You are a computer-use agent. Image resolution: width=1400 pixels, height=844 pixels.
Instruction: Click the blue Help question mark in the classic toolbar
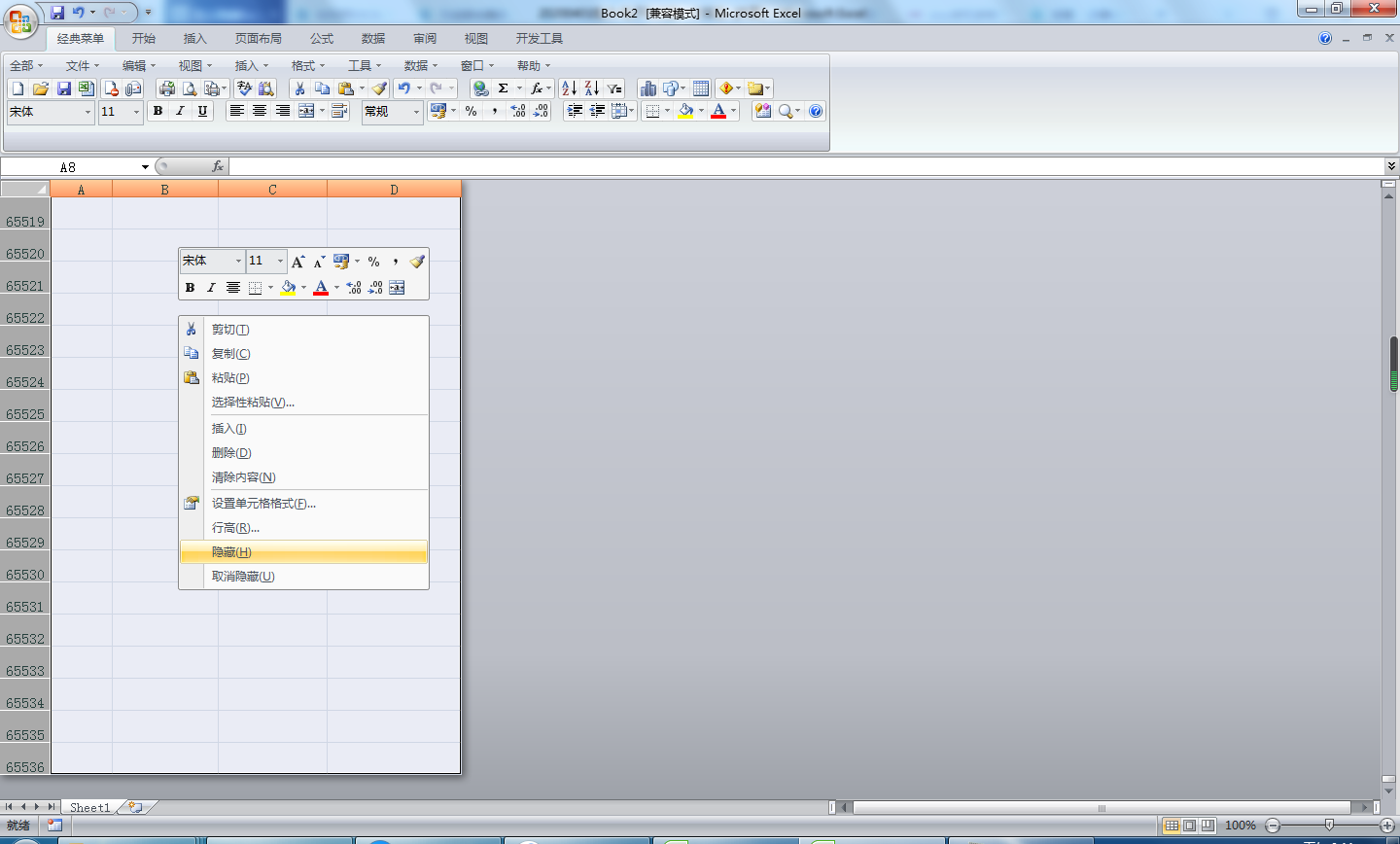click(816, 112)
